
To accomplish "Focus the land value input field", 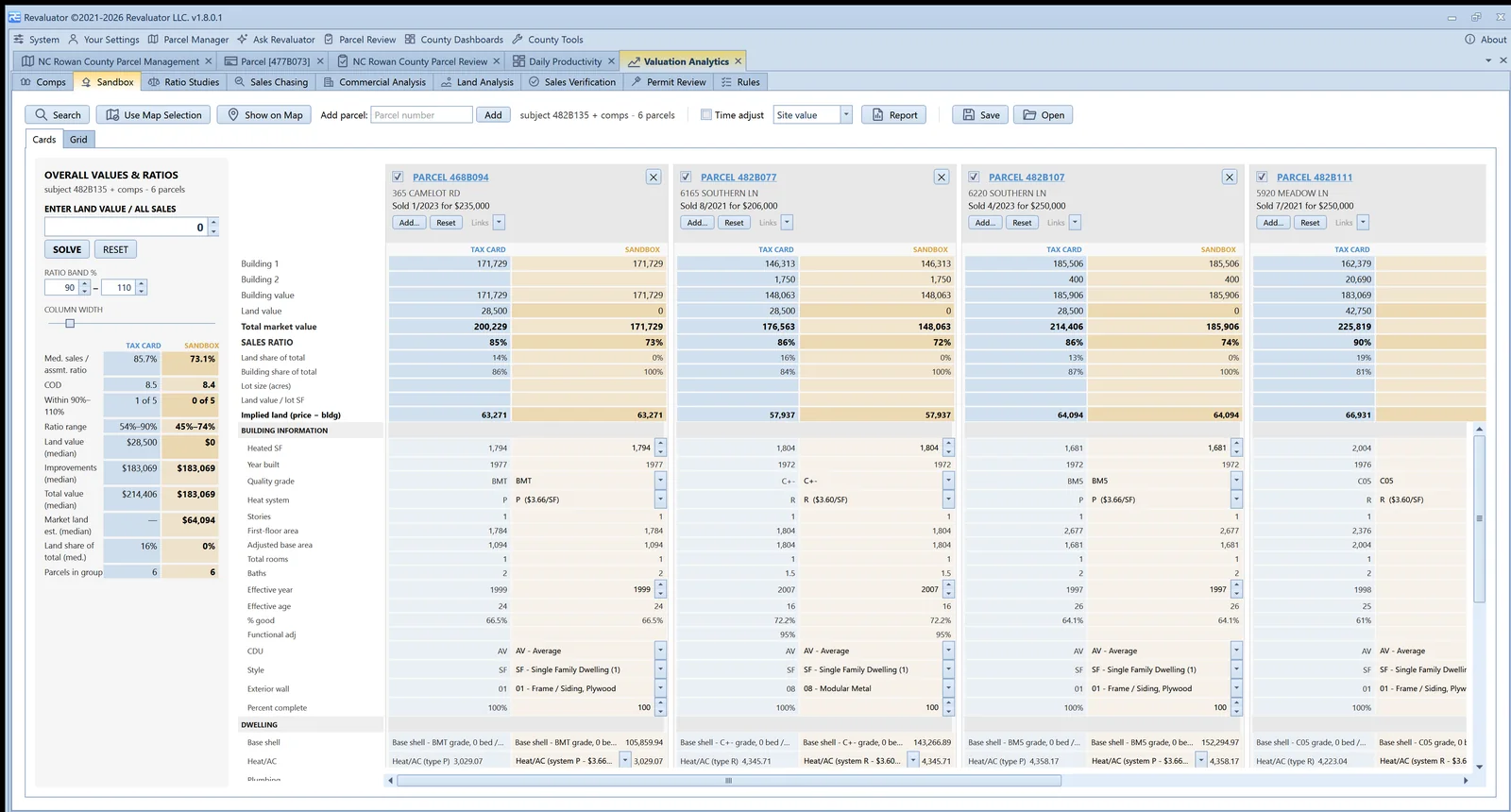I will (126, 228).
